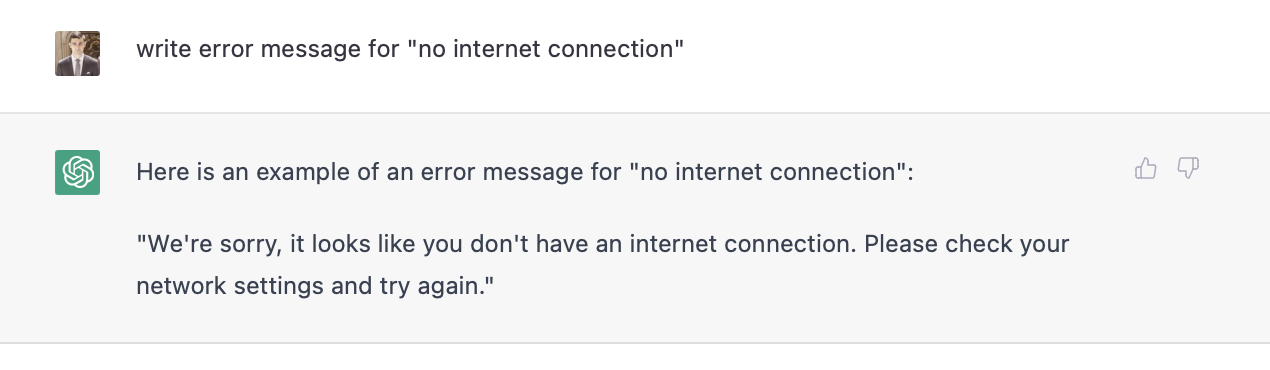
Task: Click the user prompt text starting "write error message"
Action: tap(410, 49)
